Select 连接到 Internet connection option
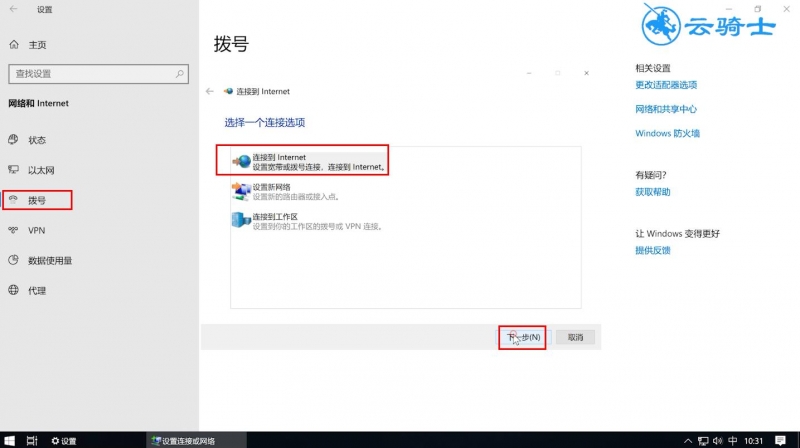800x448 pixels. (309, 162)
